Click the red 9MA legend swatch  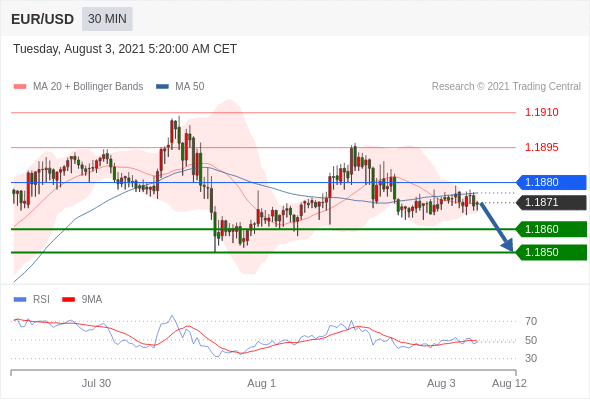[x=68, y=300]
